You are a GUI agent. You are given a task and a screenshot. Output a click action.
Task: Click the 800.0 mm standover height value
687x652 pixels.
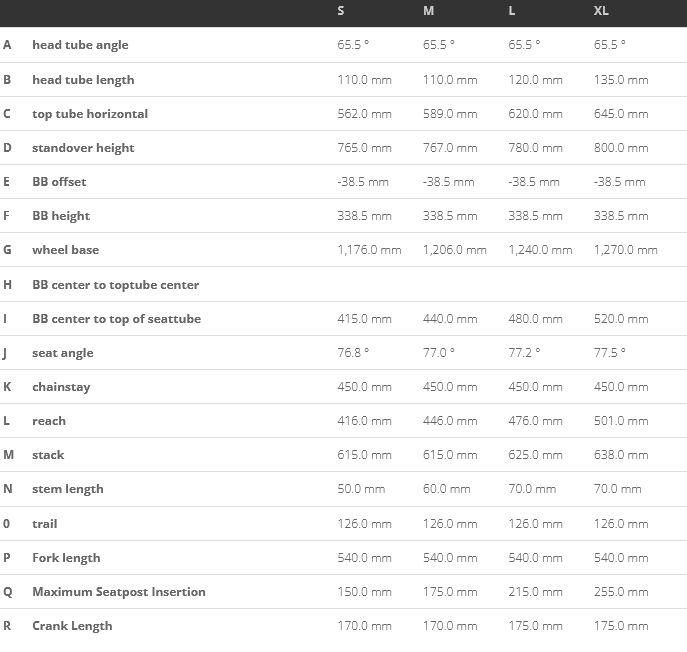(621, 148)
